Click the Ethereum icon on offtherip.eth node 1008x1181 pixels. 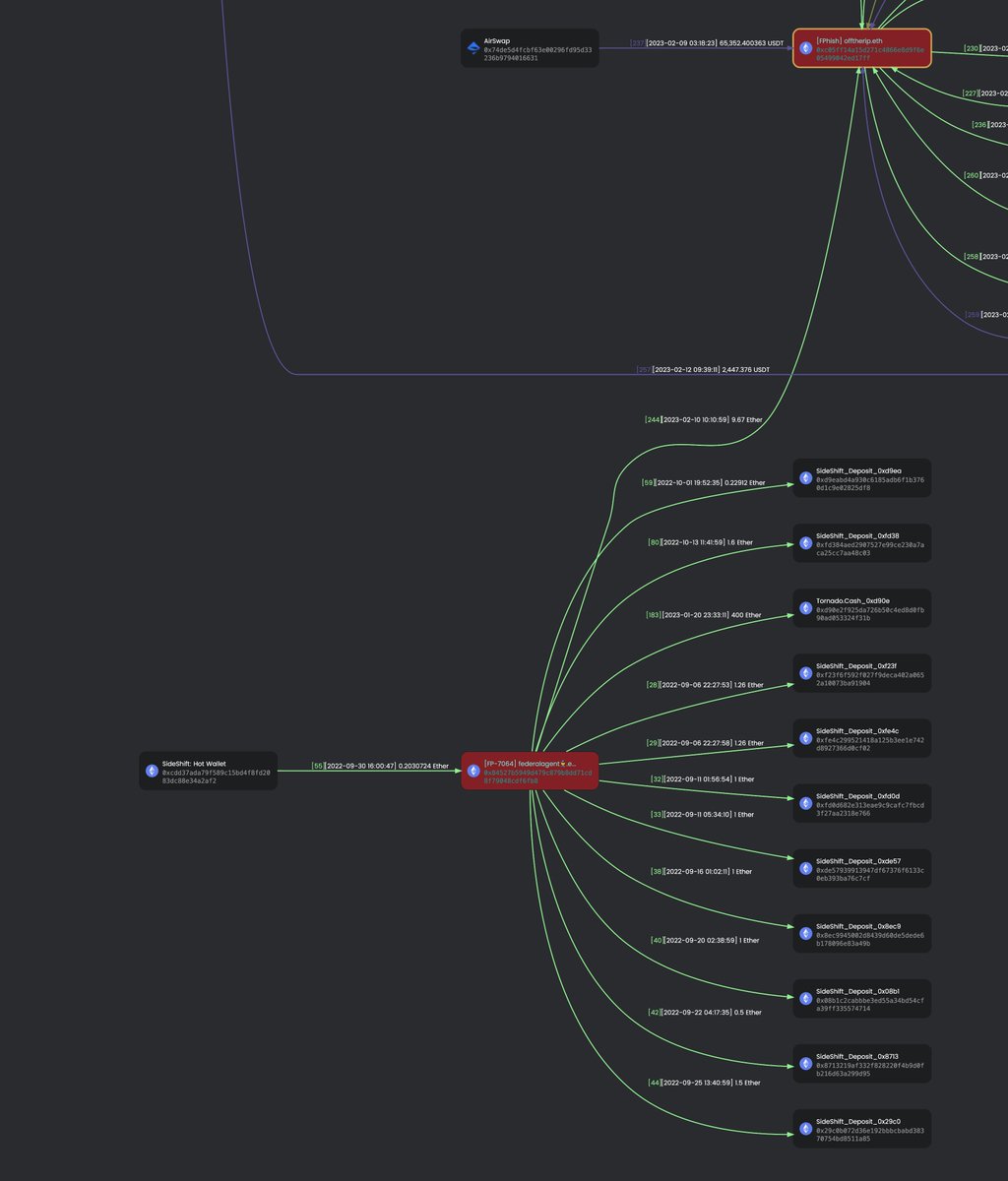(x=806, y=48)
